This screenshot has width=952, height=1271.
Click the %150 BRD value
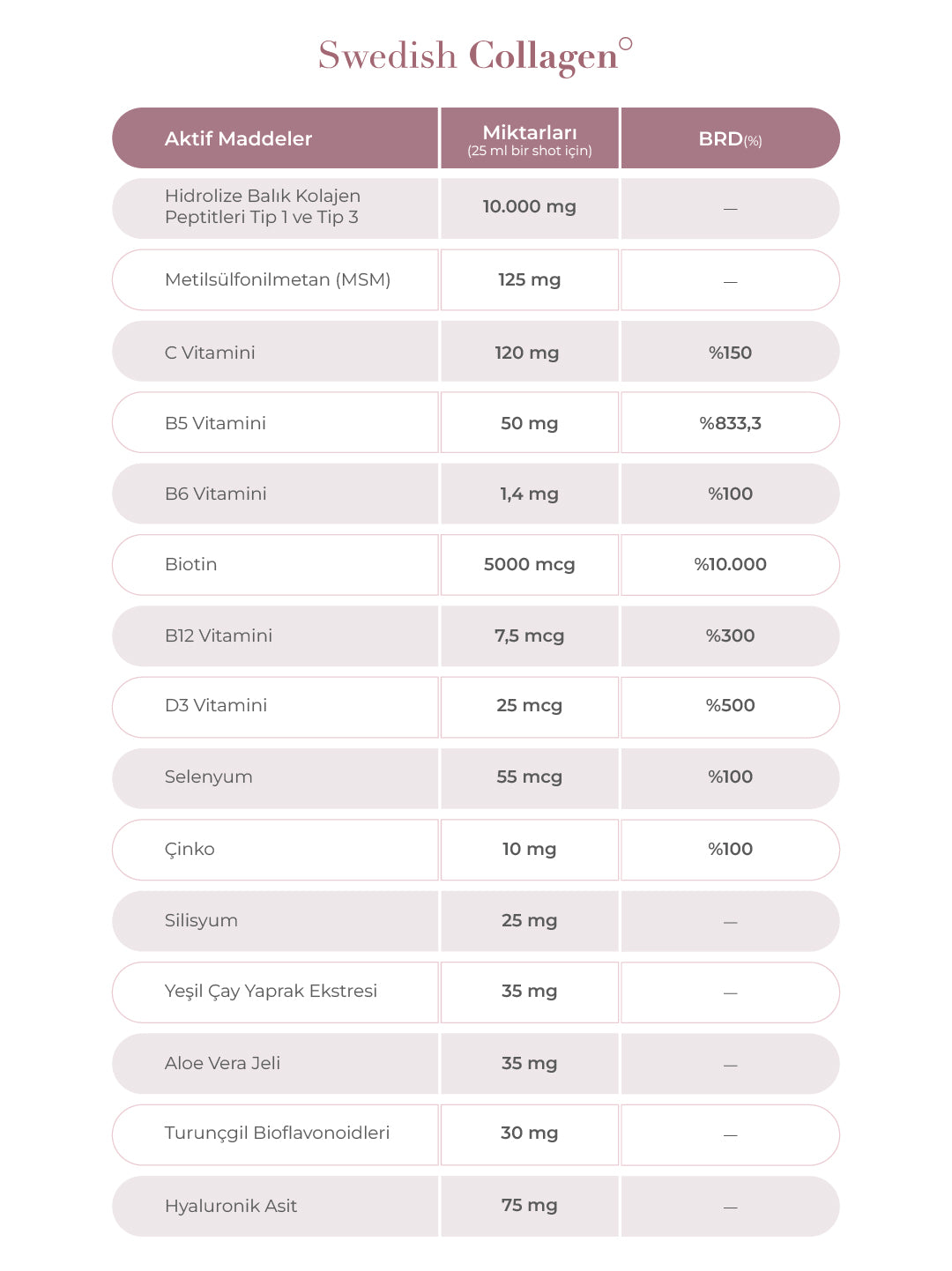tap(730, 353)
